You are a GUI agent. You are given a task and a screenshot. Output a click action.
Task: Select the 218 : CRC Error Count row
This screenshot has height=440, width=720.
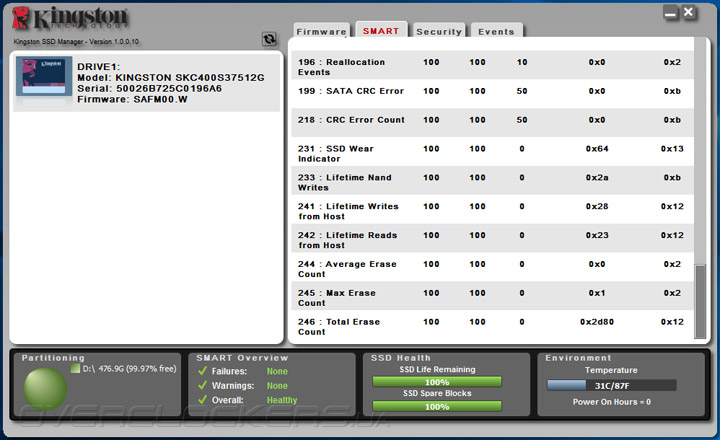tap(492, 123)
